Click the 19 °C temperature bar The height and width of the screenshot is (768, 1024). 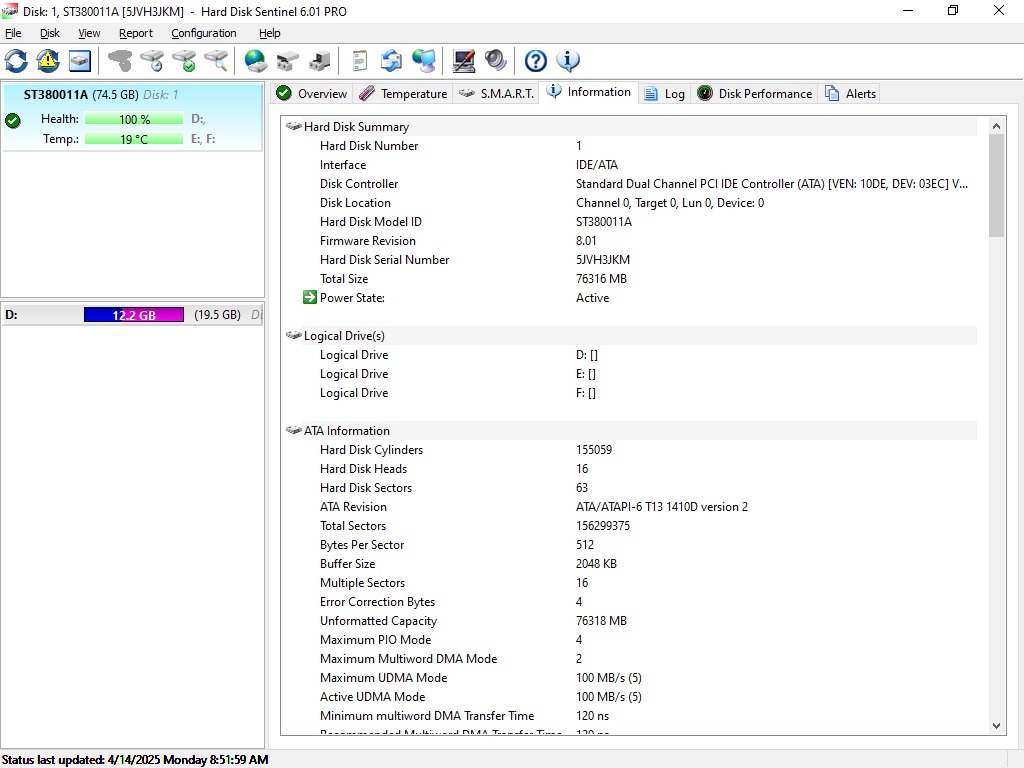coord(134,139)
